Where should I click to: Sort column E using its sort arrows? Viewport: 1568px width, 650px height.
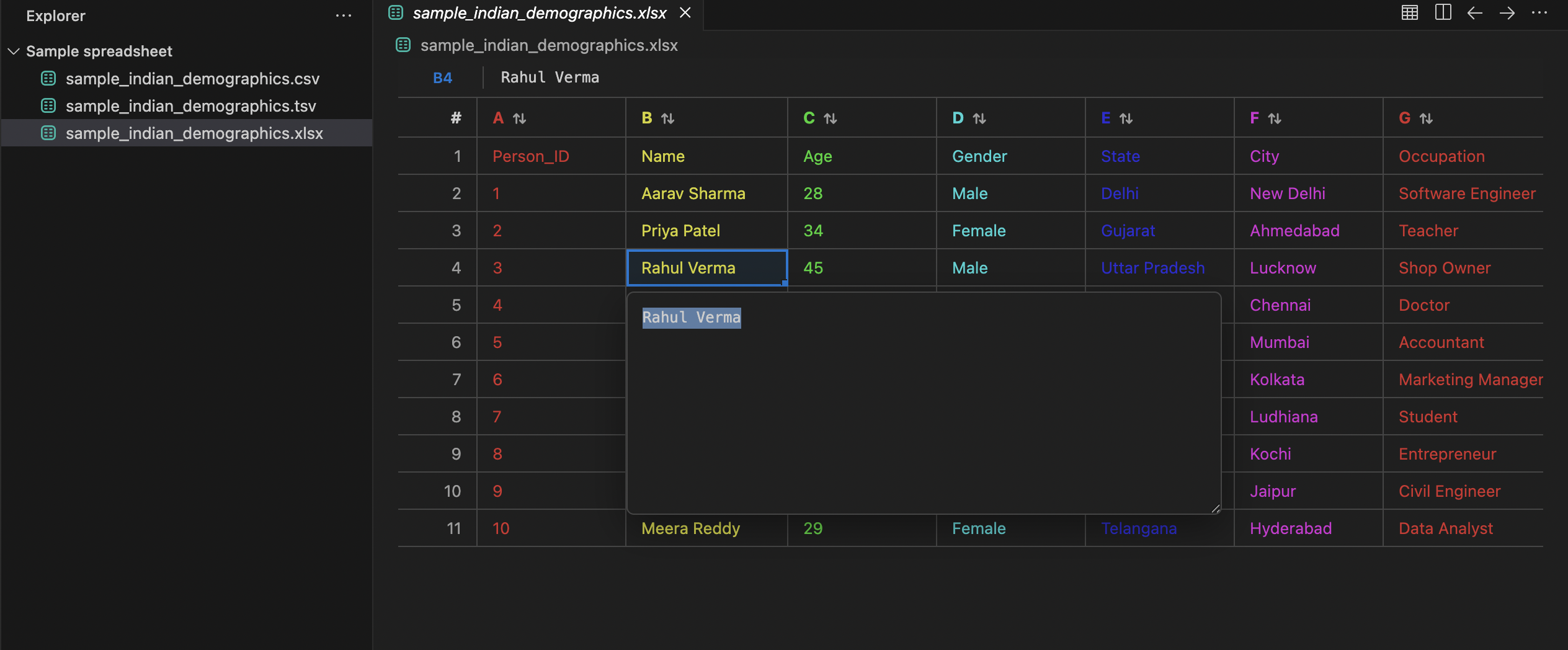[x=1126, y=118]
